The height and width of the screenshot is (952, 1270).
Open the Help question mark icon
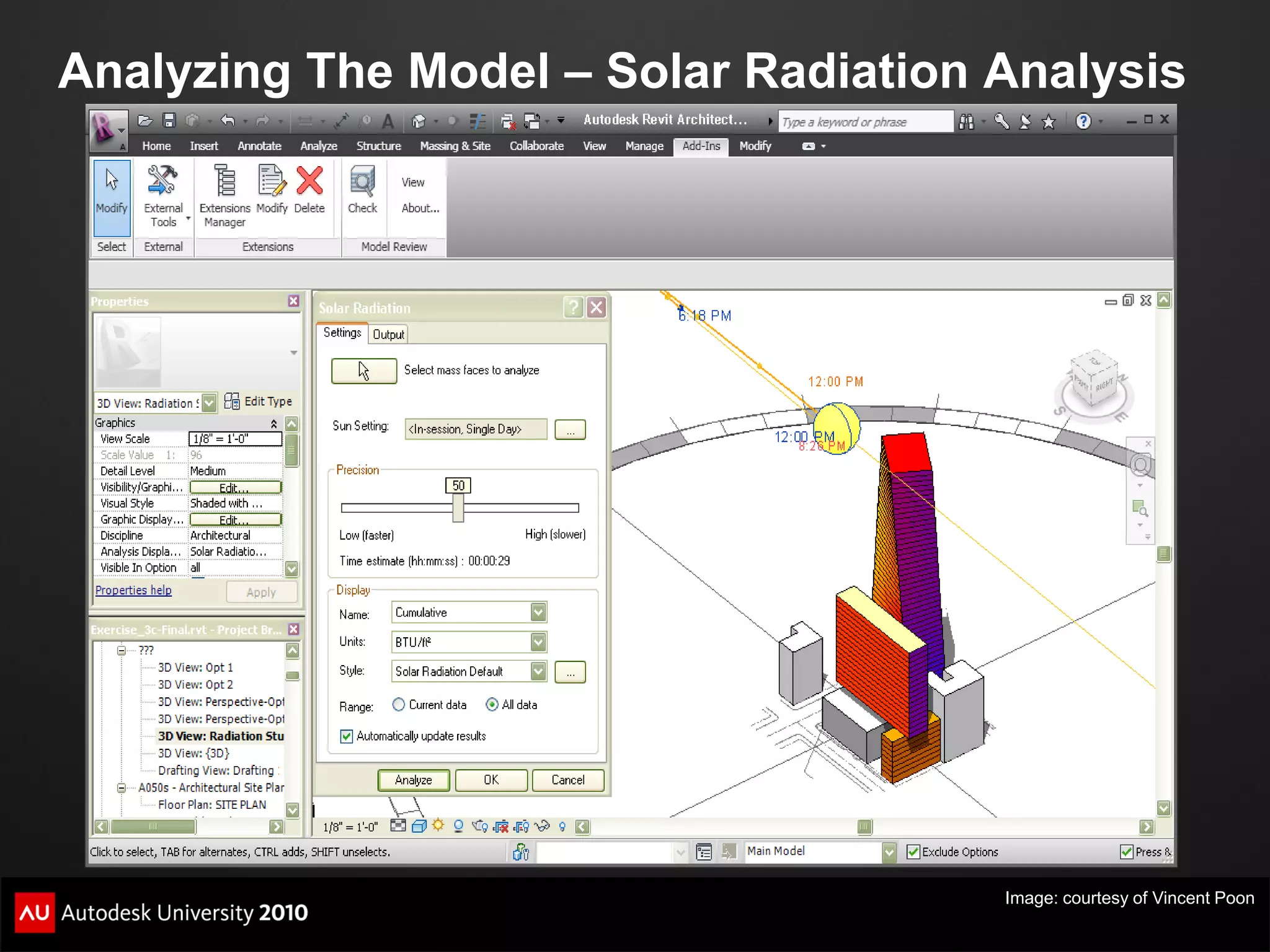coord(1083,121)
